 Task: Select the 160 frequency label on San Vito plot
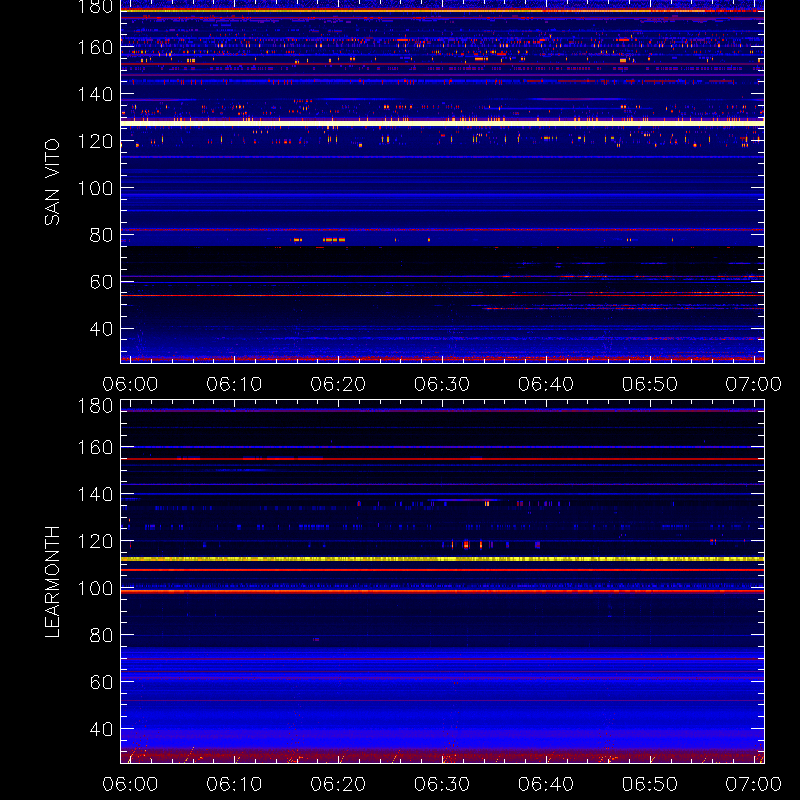pyautogui.click(x=95, y=47)
